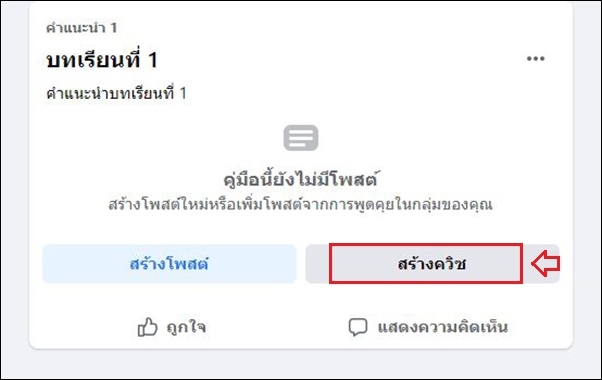Open the บทเรียนที่ 1 lesson title

[x=102, y=60]
